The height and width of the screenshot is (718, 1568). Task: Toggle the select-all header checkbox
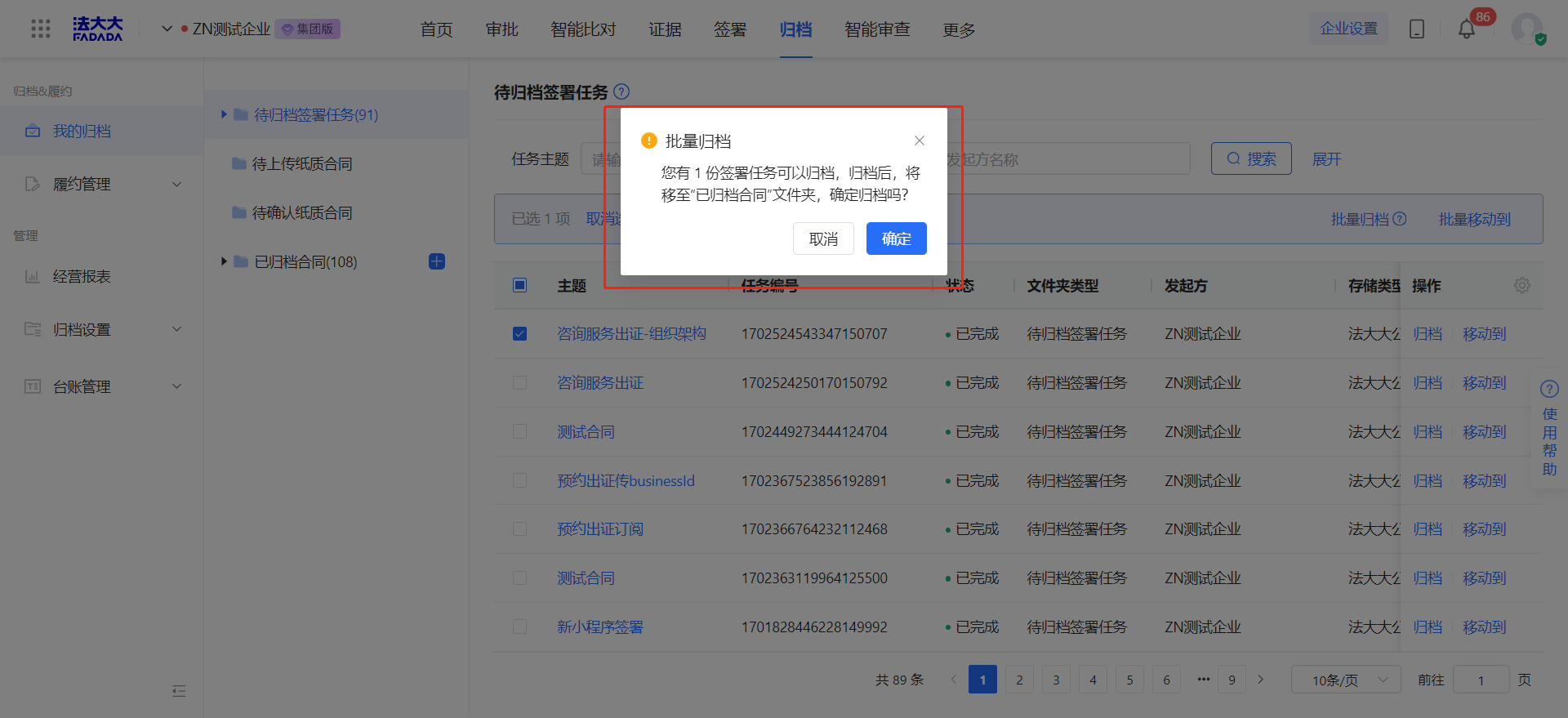520,285
